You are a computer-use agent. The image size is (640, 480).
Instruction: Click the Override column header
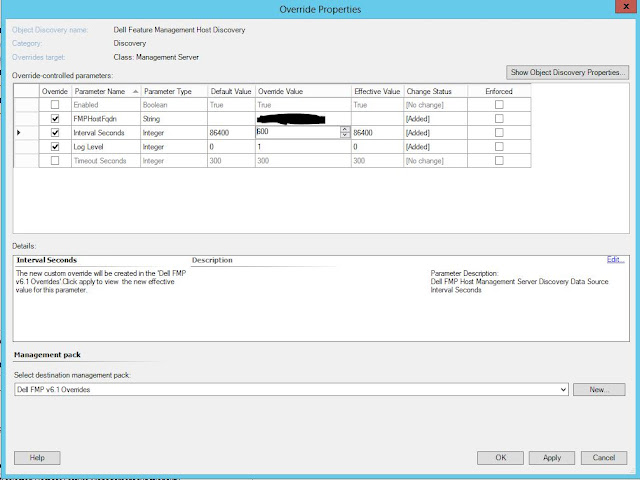coord(55,91)
